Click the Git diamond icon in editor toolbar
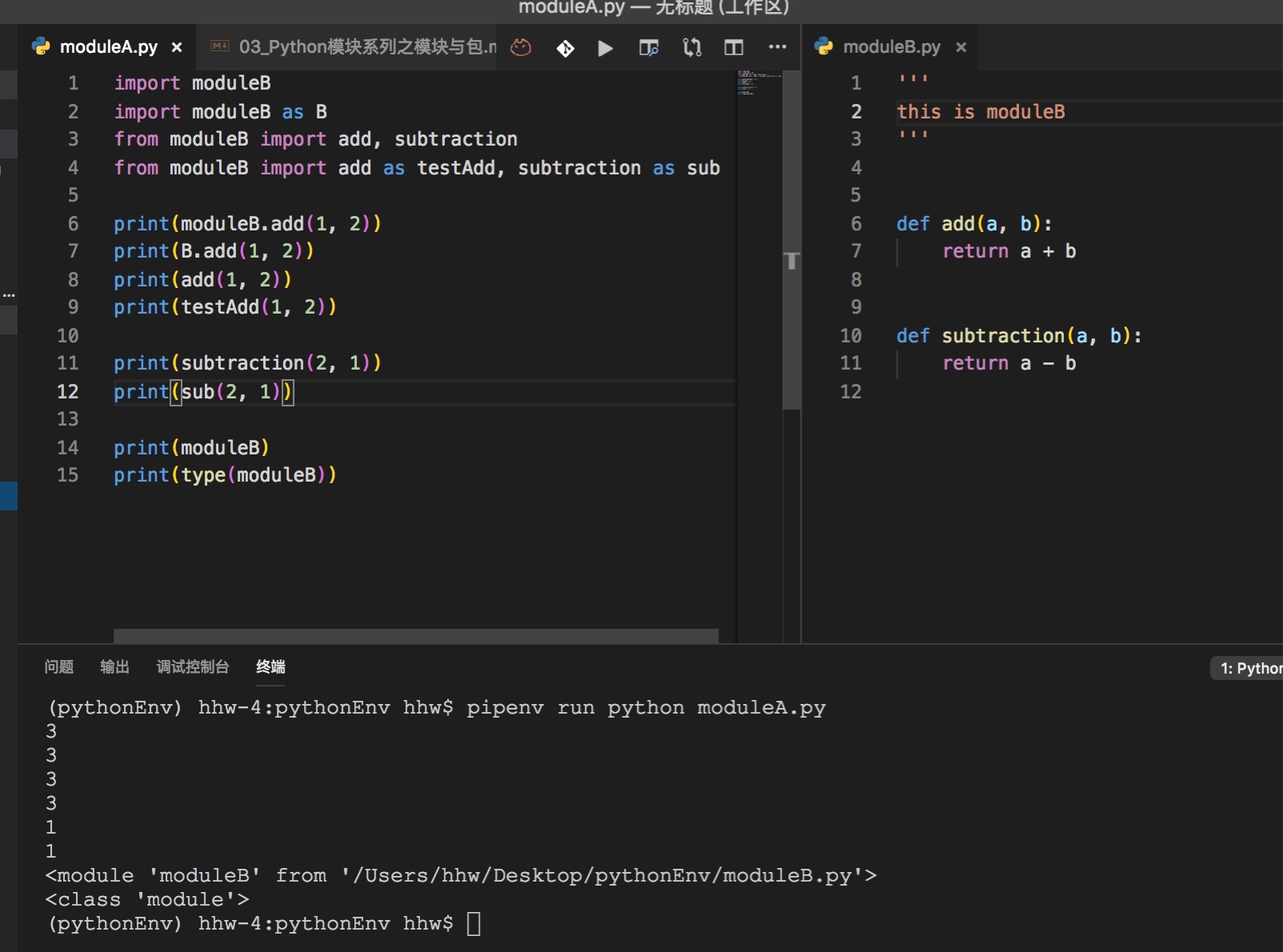The height and width of the screenshot is (952, 1283). [566, 48]
